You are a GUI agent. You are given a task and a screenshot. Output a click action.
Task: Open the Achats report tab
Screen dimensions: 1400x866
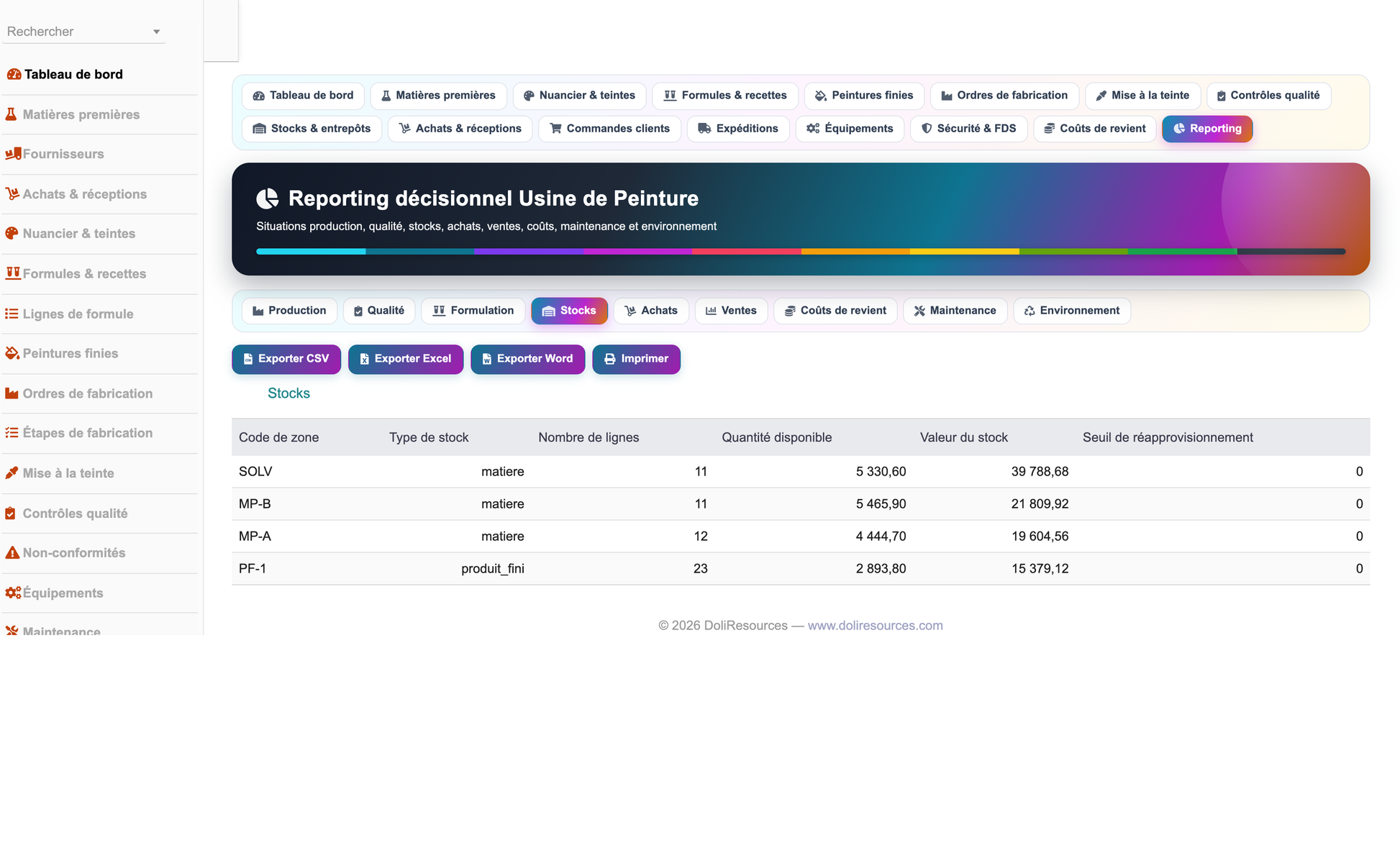[x=651, y=311]
